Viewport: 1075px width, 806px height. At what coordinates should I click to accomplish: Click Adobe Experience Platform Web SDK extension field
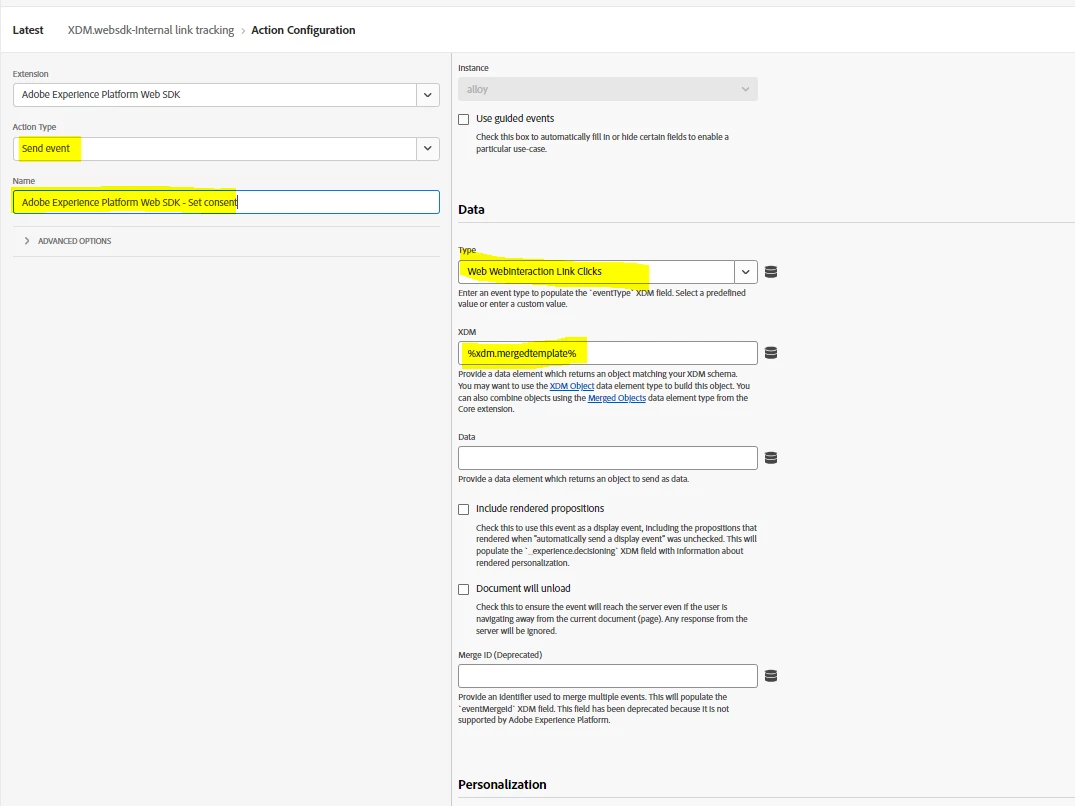click(x=215, y=95)
